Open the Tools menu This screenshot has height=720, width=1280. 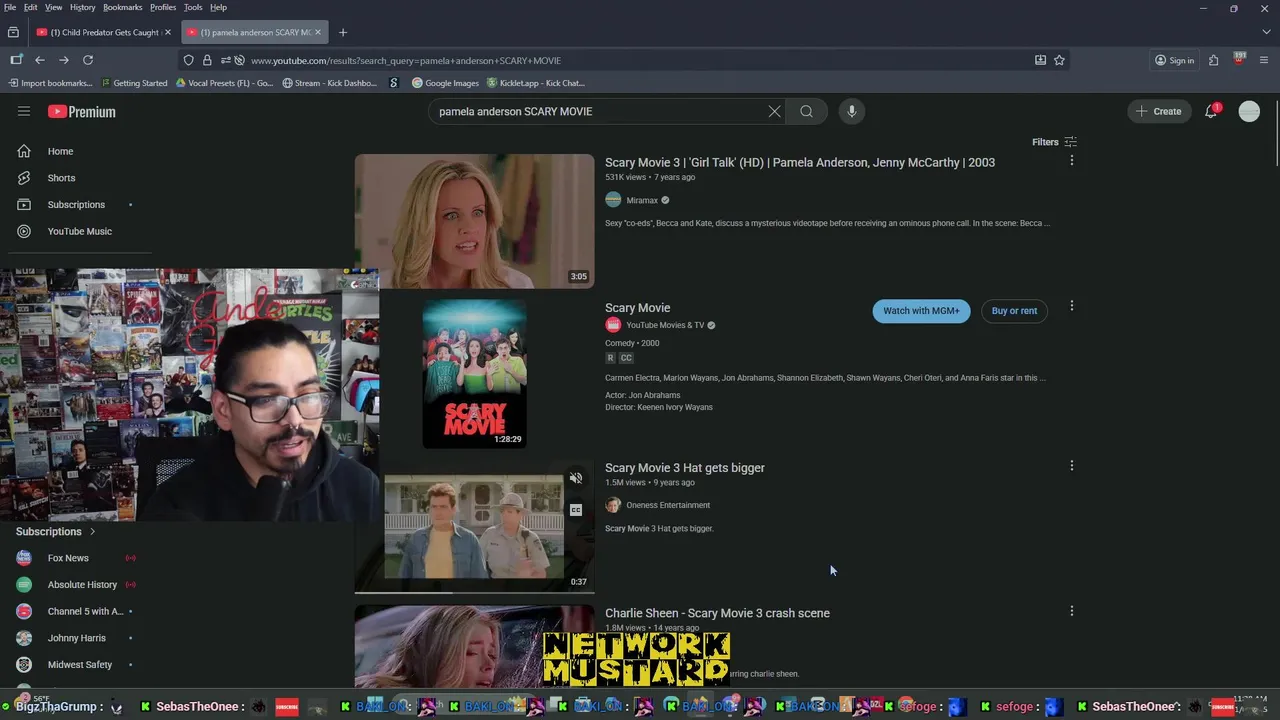[x=193, y=7]
